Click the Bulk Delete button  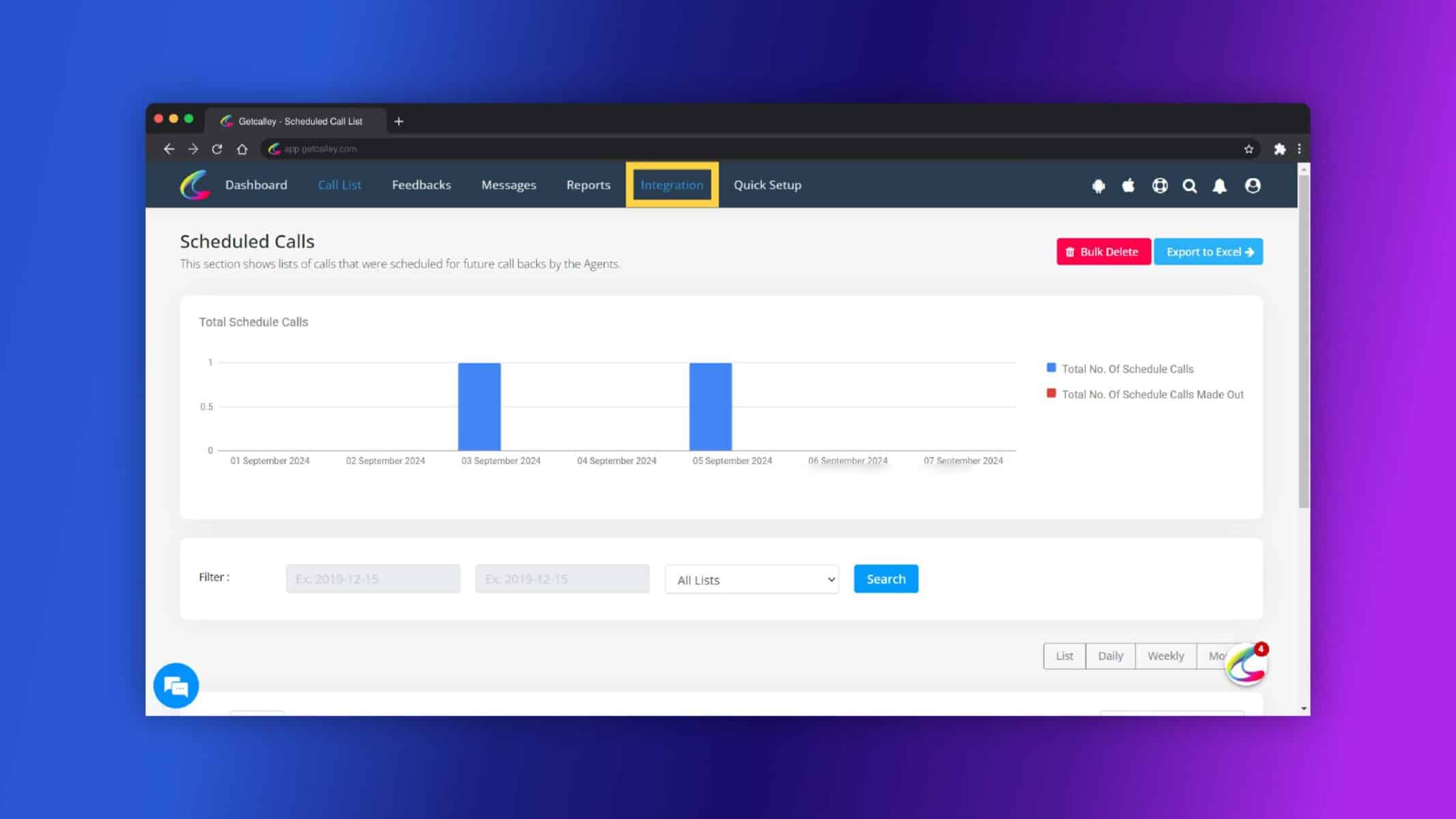point(1103,252)
